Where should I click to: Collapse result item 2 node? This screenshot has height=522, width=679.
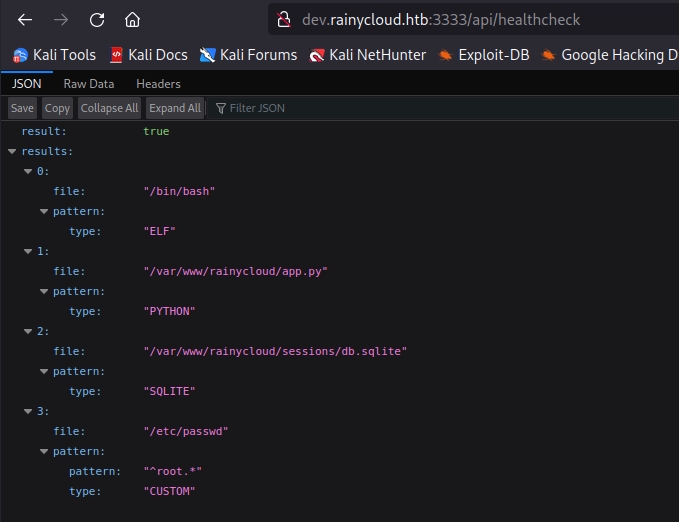[28, 331]
